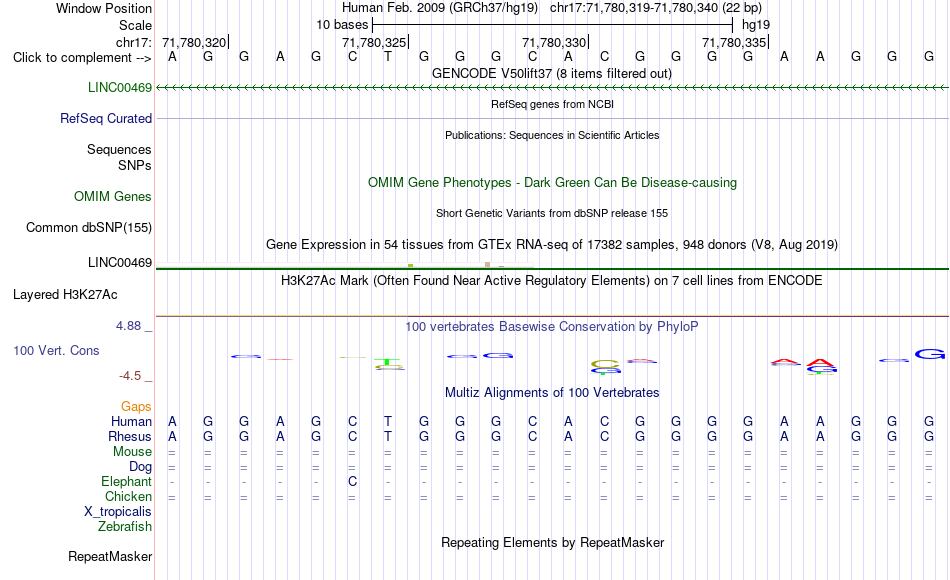
Task: Click 'Publications: Sequences in Scientific Articles' title
Action: point(552,135)
